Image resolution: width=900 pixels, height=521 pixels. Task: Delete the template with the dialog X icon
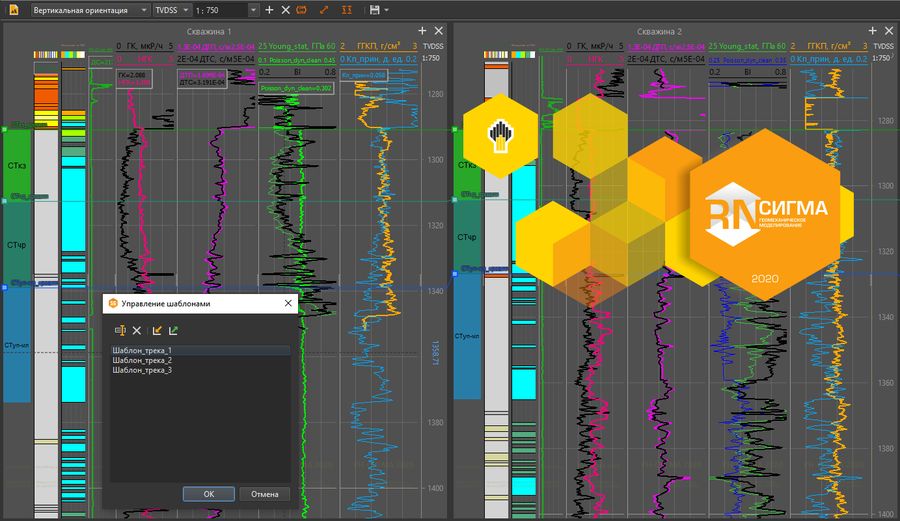coord(137,330)
